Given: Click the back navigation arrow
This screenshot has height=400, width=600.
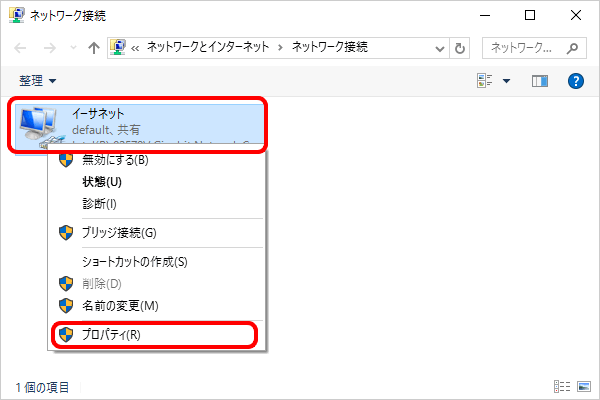Looking at the screenshot, I should pos(22,47).
